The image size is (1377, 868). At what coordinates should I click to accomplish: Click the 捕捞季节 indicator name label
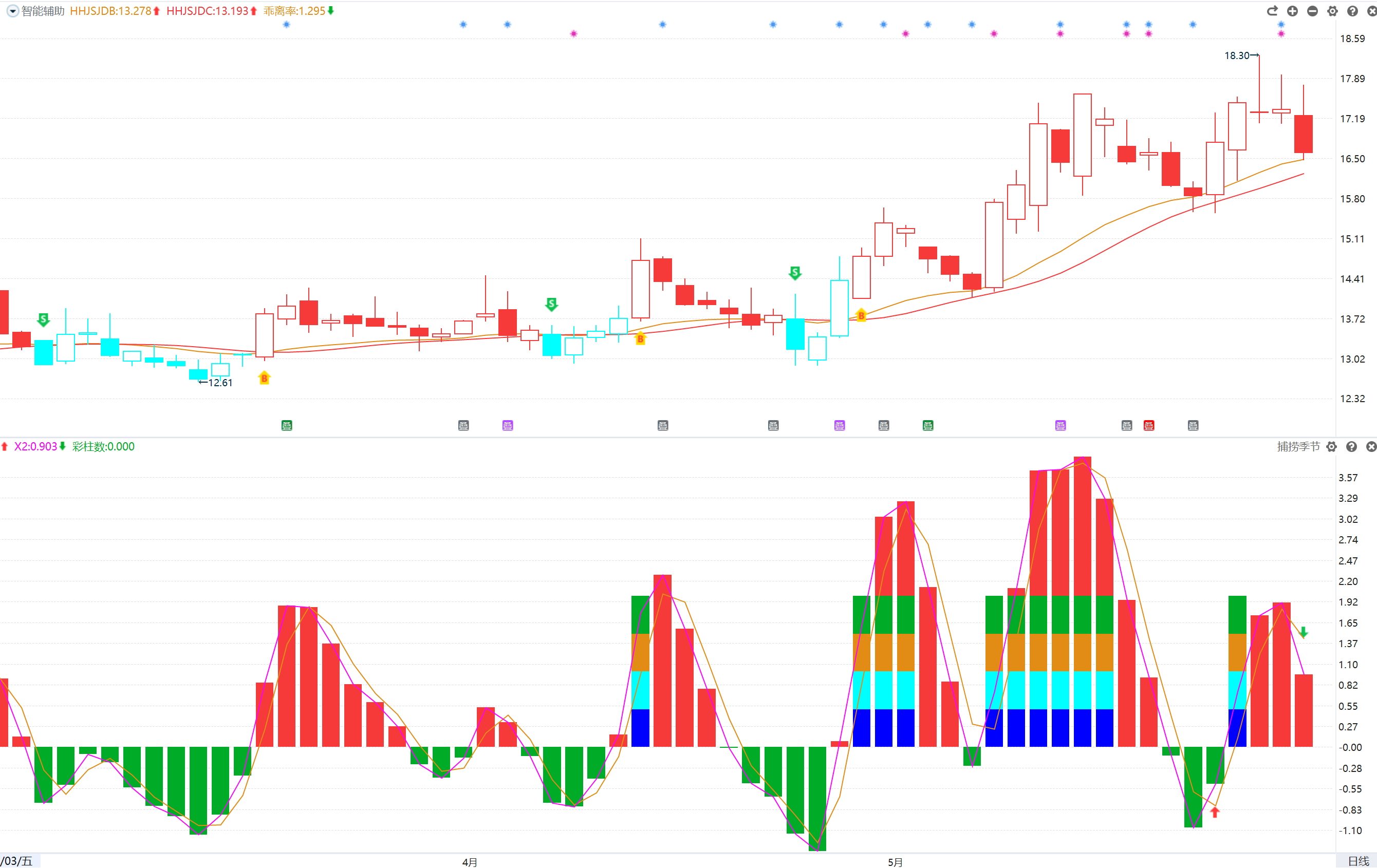coord(1299,446)
